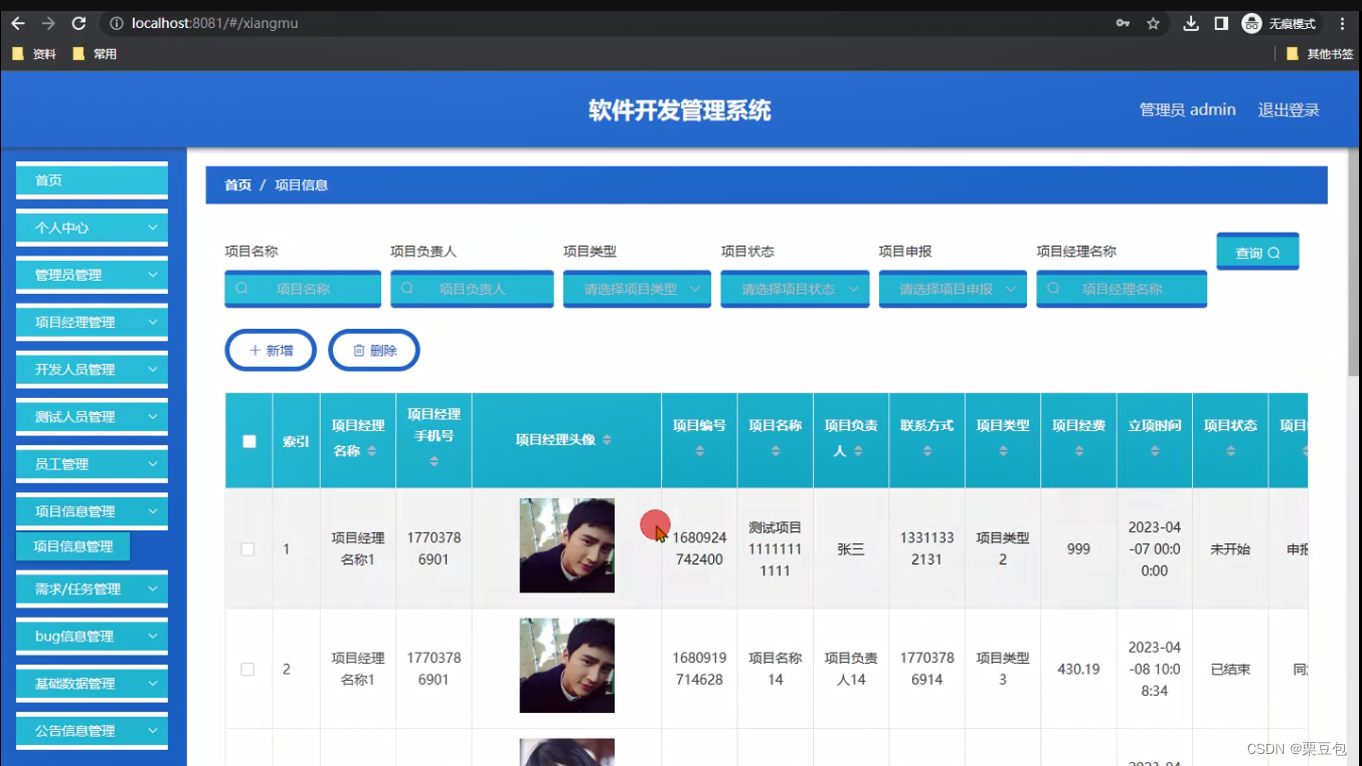
Task: Sort by 项目类型 column arrows
Action: click(1003, 451)
